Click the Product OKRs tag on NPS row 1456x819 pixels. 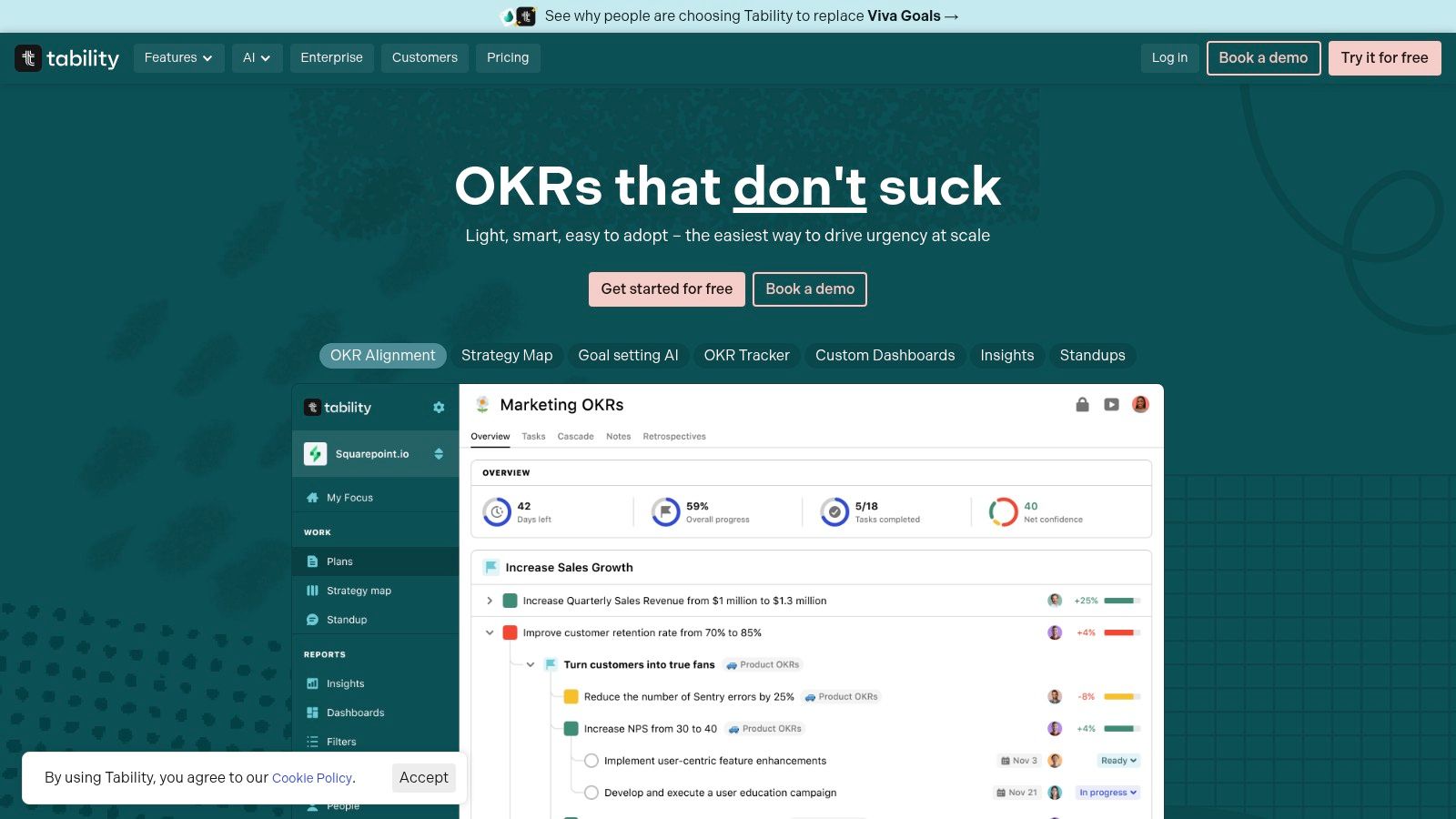[764, 729]
